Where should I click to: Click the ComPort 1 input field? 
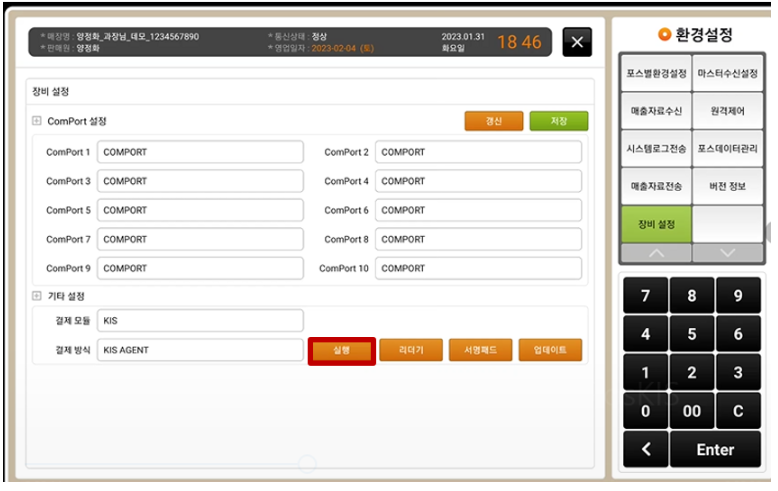click(200, 153)
